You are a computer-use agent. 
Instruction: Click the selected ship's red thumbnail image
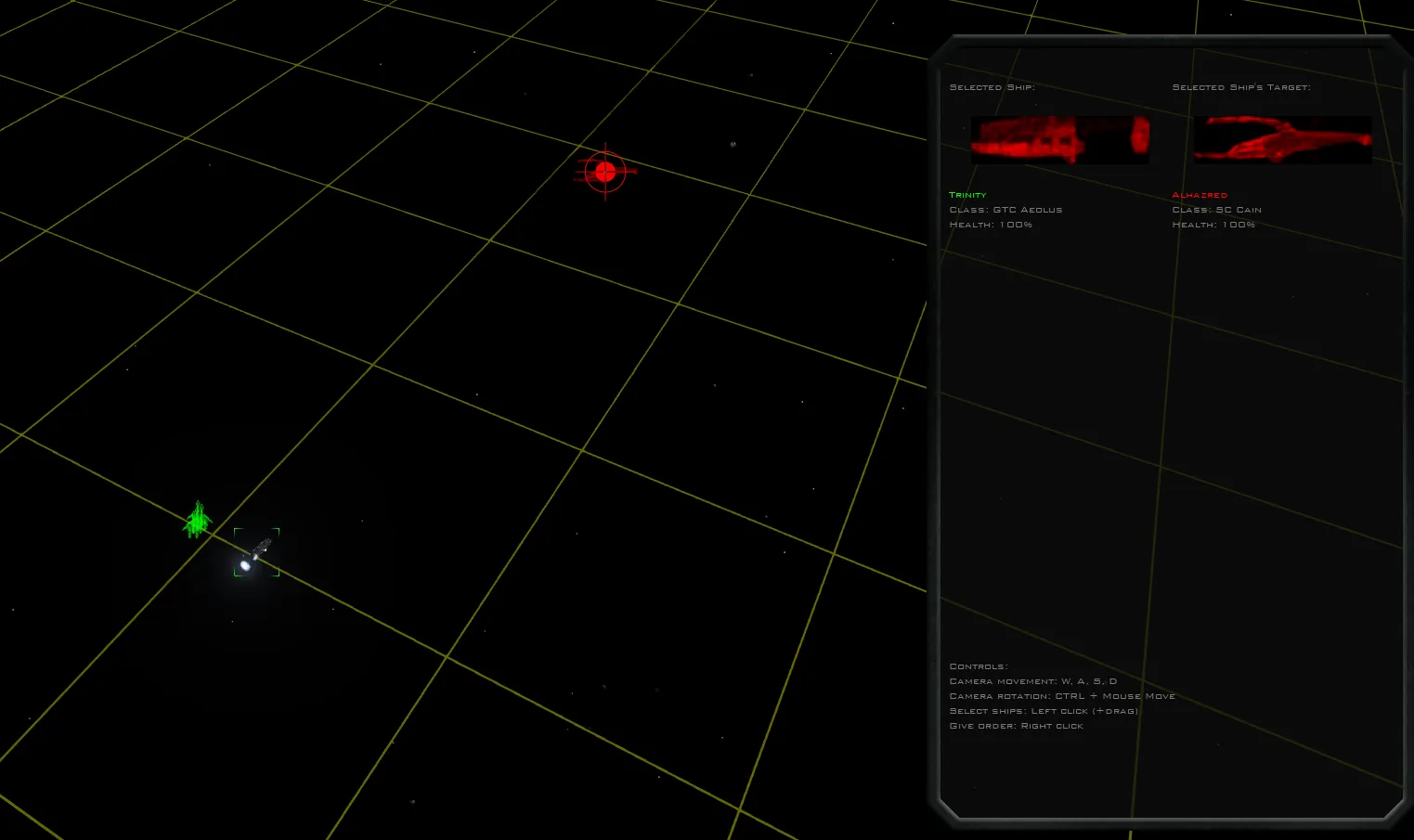pos(1060,140)
